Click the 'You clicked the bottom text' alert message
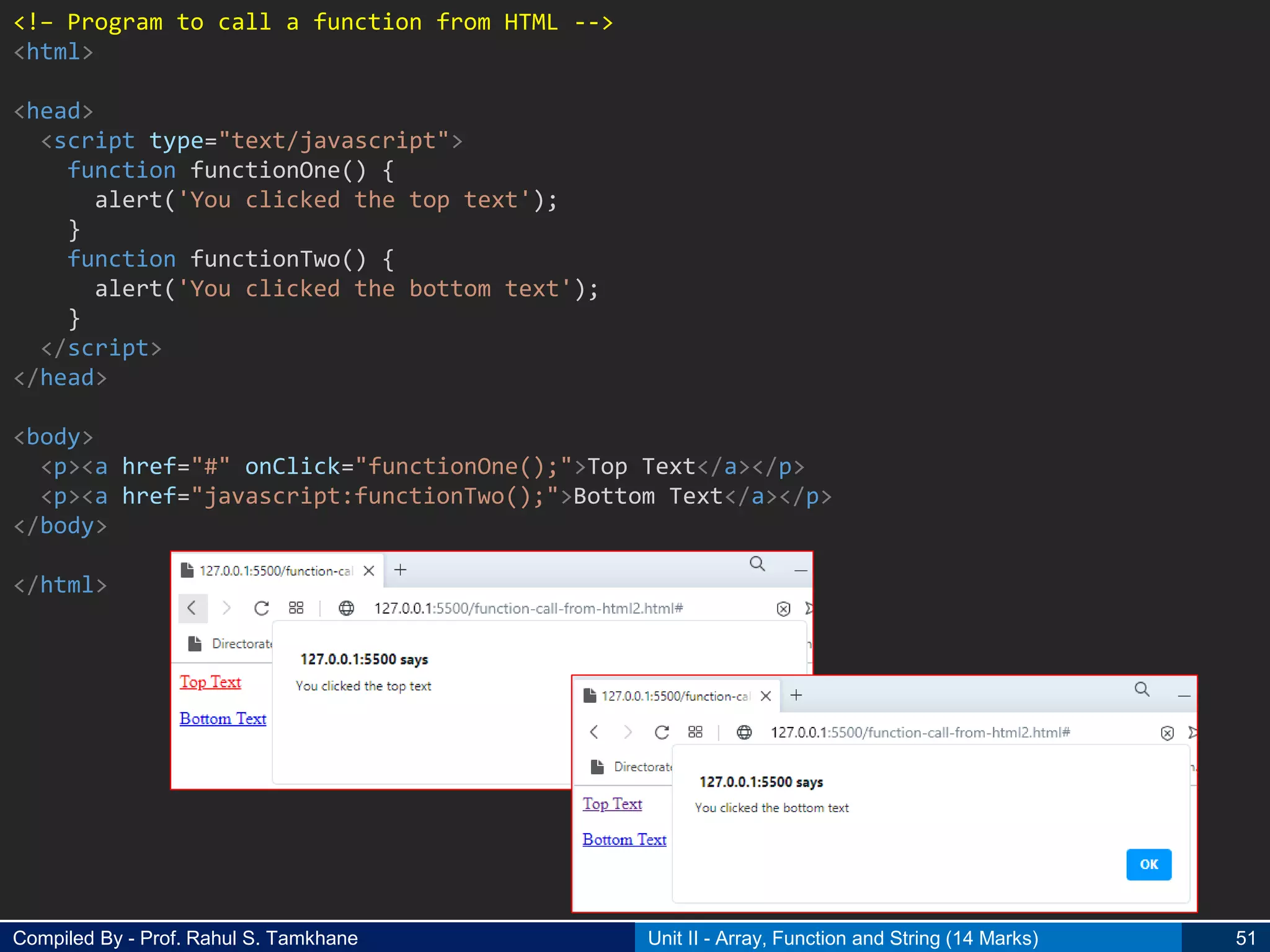 tap(771, 808)
